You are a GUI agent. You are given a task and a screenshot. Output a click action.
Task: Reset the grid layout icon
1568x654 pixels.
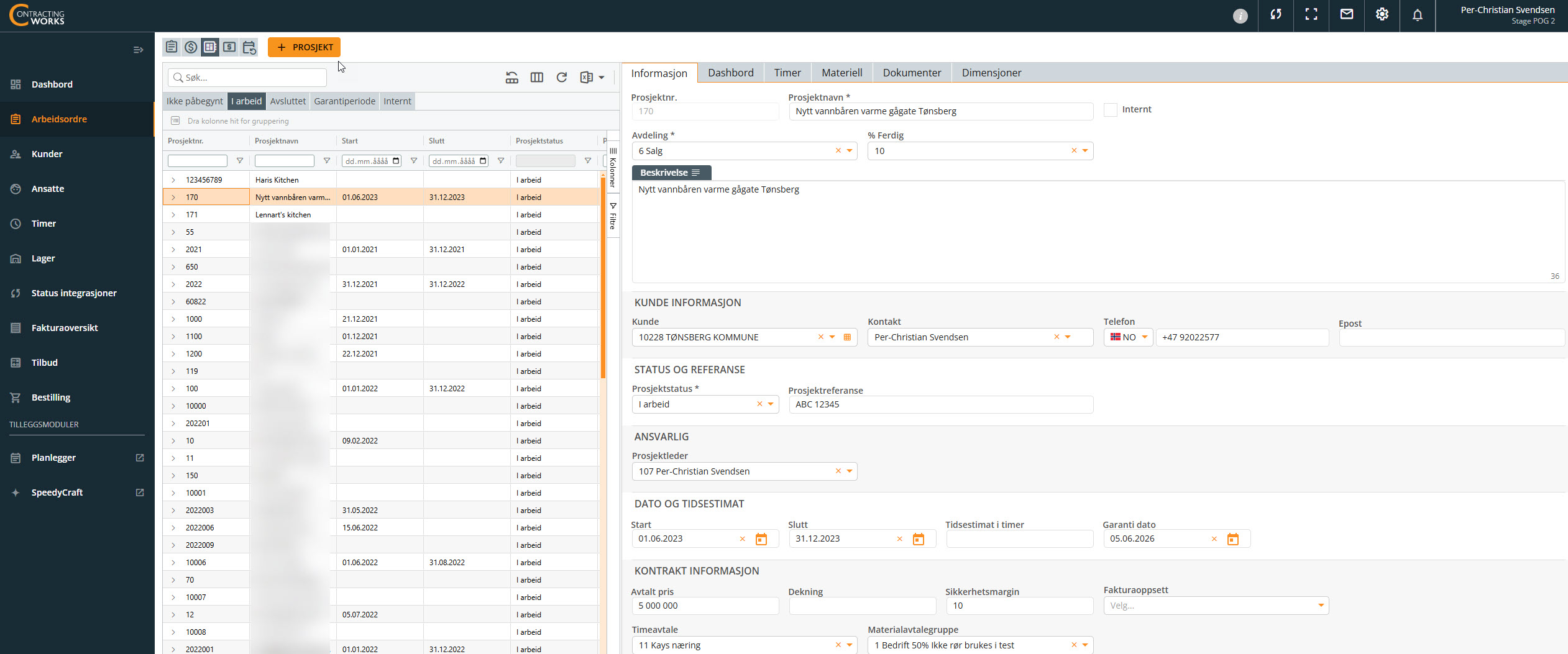512,78
